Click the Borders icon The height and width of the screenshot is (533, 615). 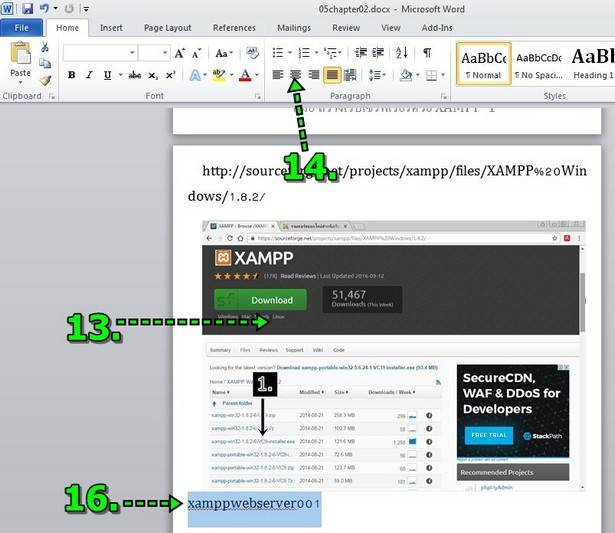click(431, 75)
